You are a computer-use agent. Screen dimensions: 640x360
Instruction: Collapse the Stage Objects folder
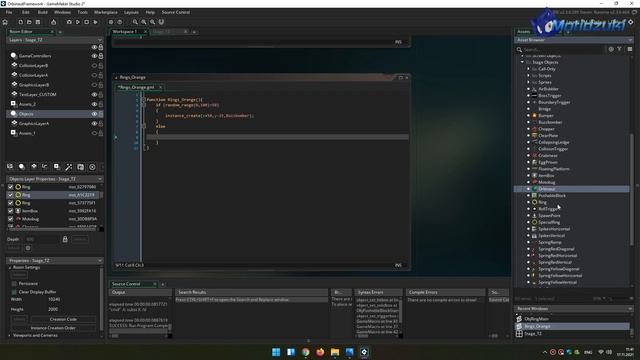click(x=522, y=62)
